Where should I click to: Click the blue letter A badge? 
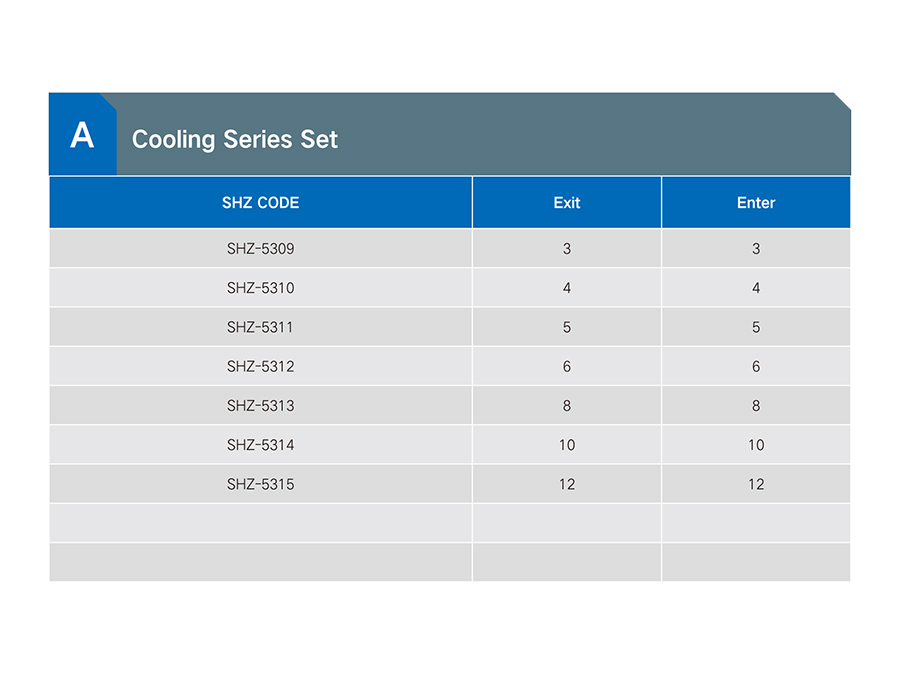tap(83, 134)
